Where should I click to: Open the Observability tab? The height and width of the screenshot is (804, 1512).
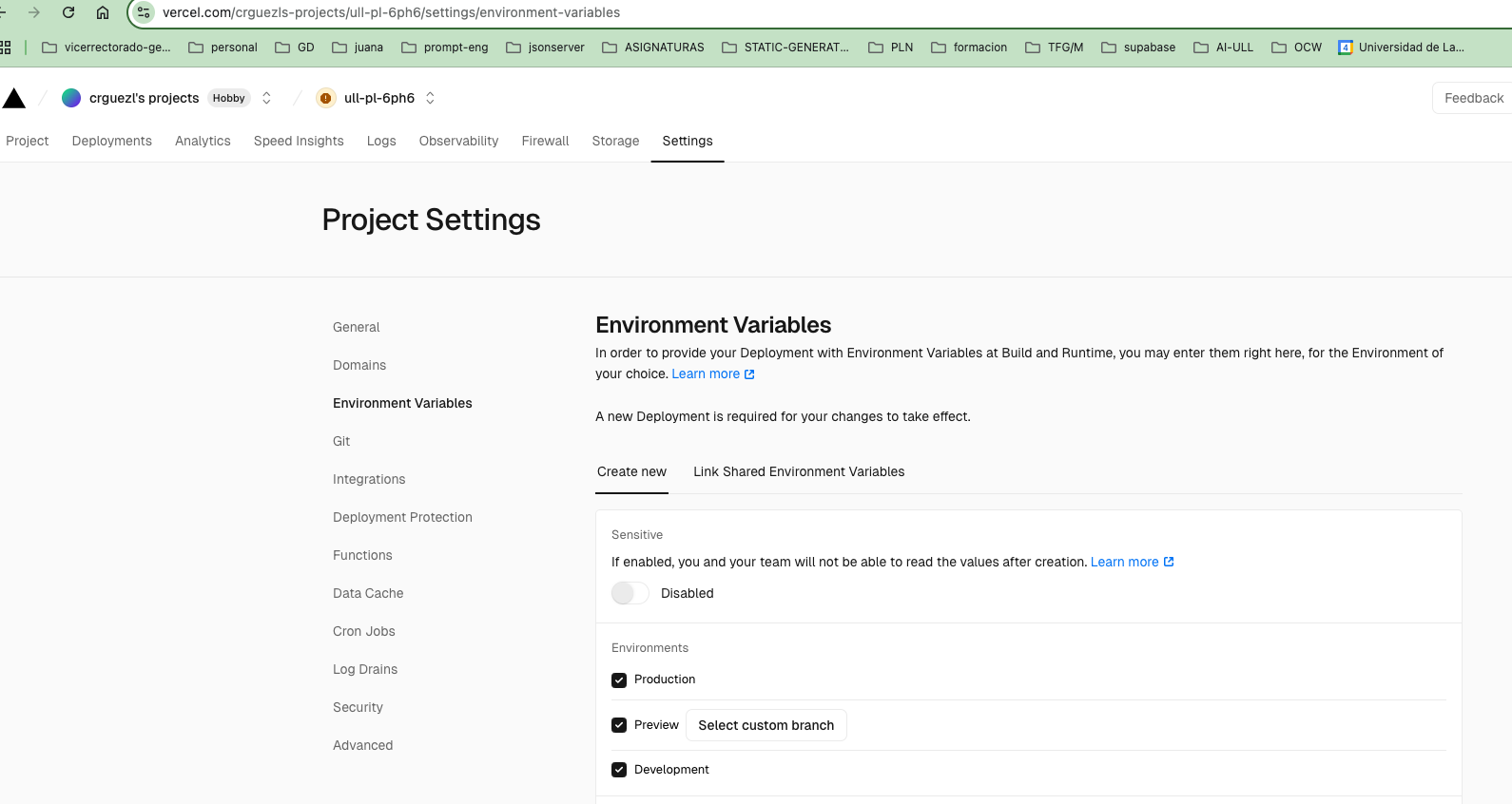click(458, 141)
